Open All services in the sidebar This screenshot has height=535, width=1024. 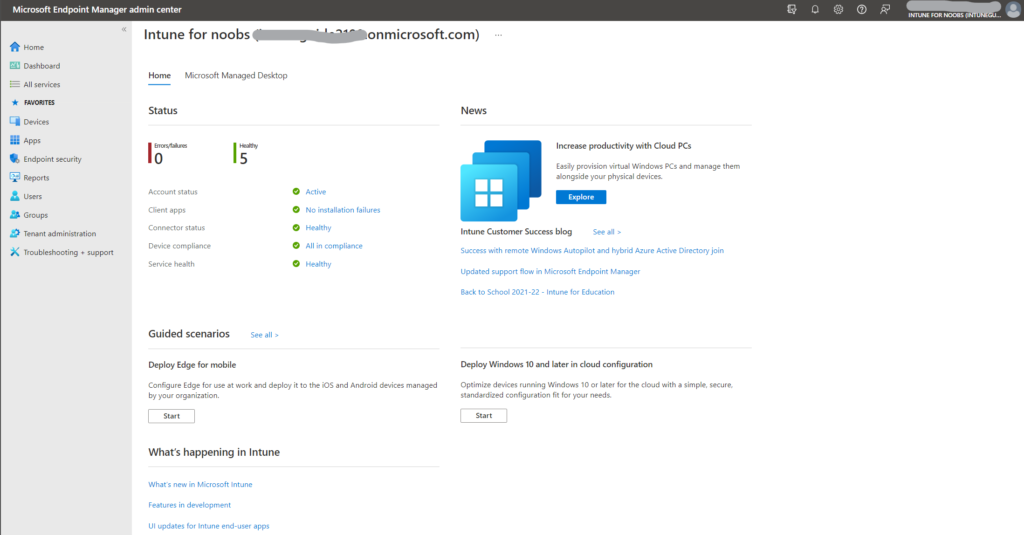pyautogui.click(x=42, y=84)
